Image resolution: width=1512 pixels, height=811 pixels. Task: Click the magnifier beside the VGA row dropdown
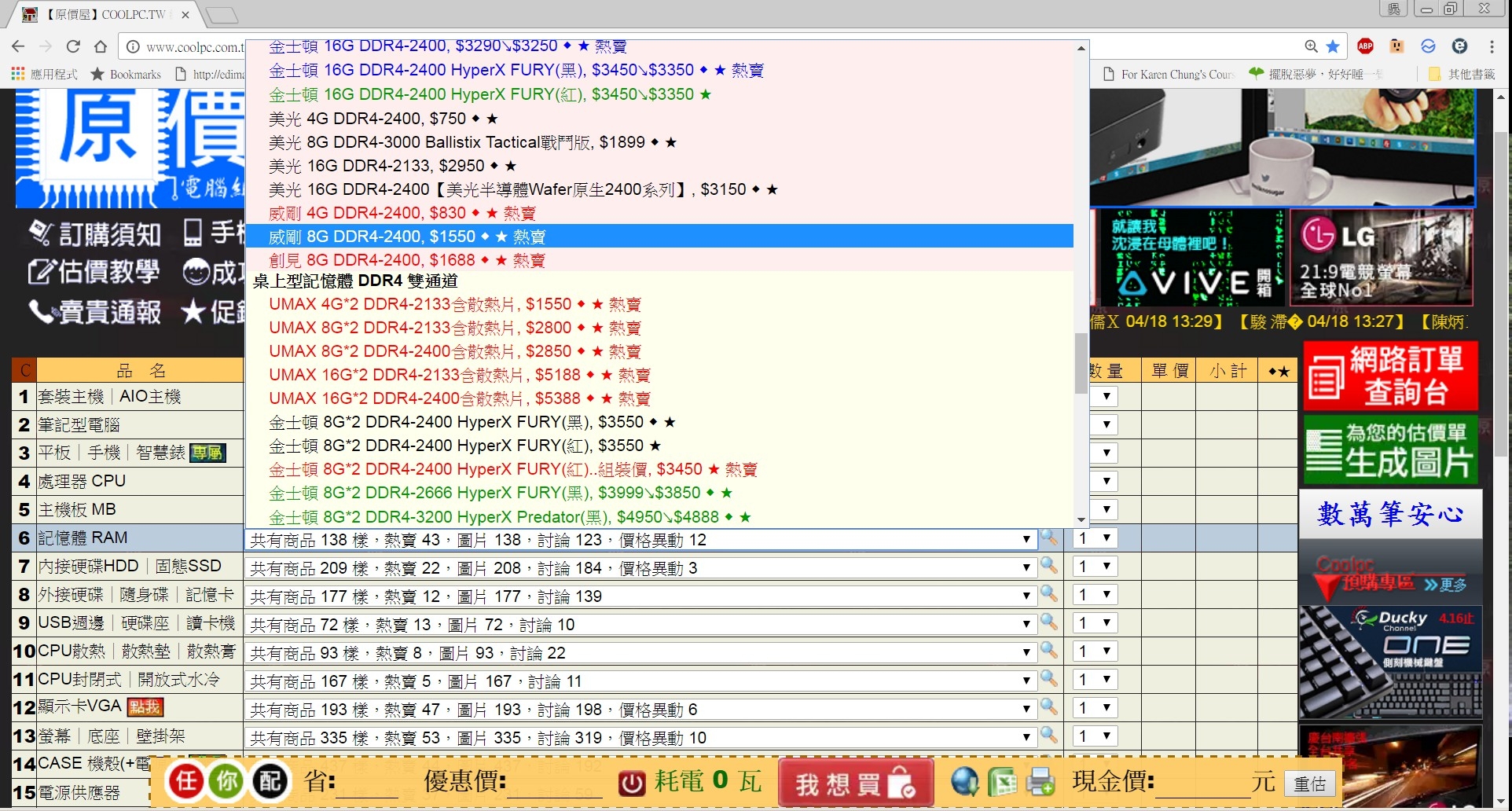tap(1049, 706)
